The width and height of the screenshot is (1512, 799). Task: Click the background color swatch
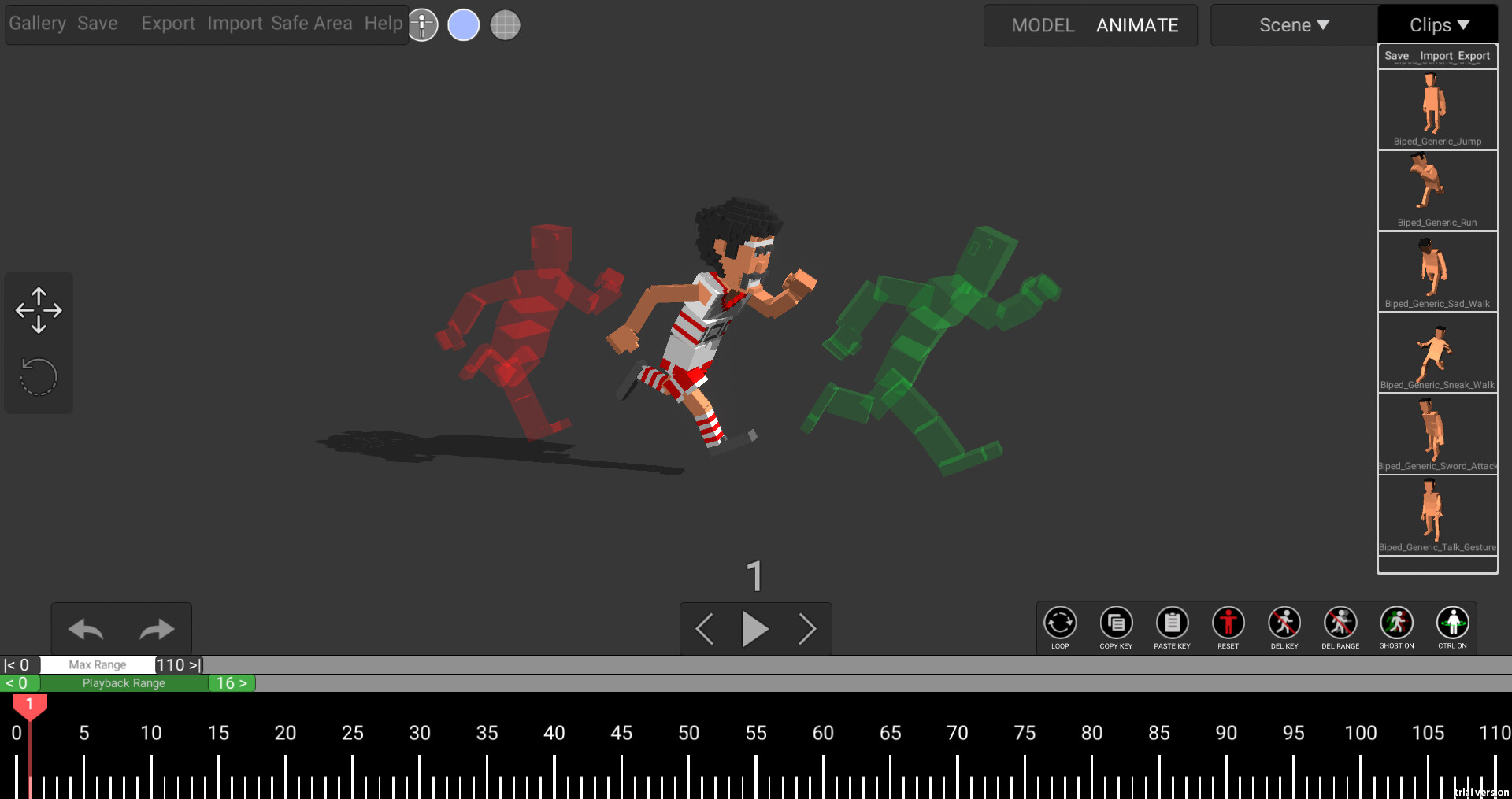point(464,24)
